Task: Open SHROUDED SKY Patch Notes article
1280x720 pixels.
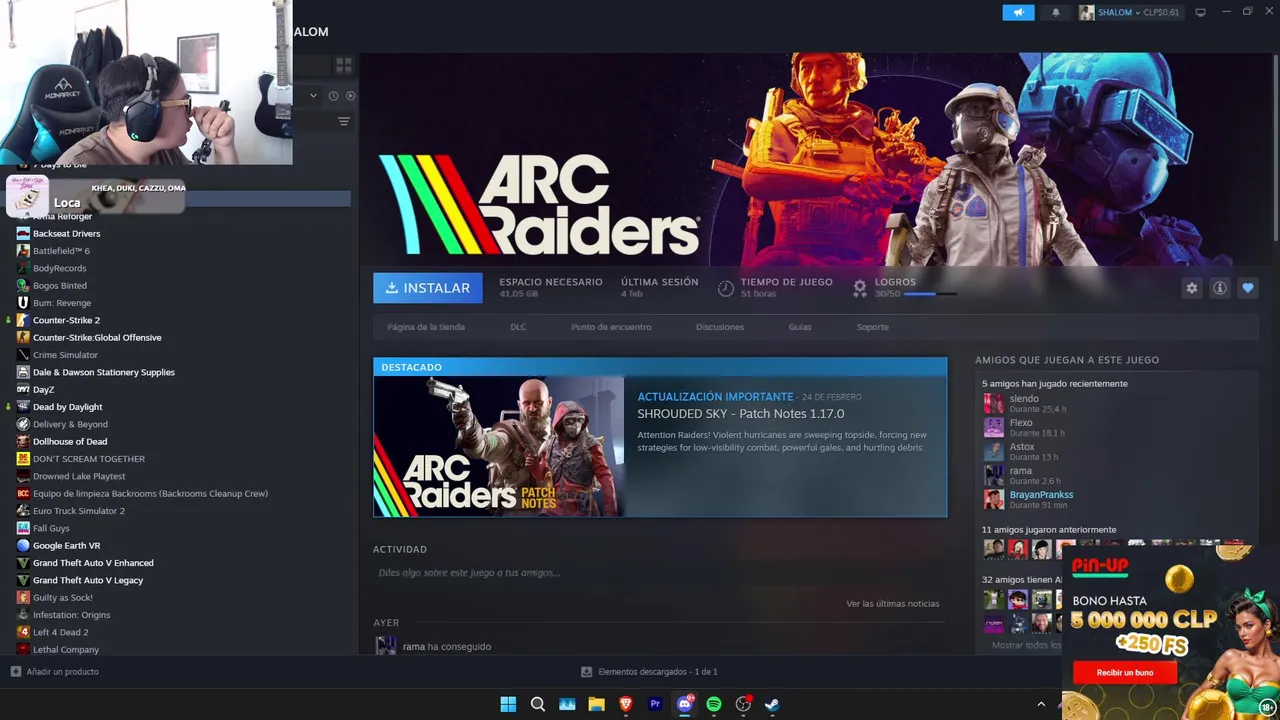Action: point(741,414)
